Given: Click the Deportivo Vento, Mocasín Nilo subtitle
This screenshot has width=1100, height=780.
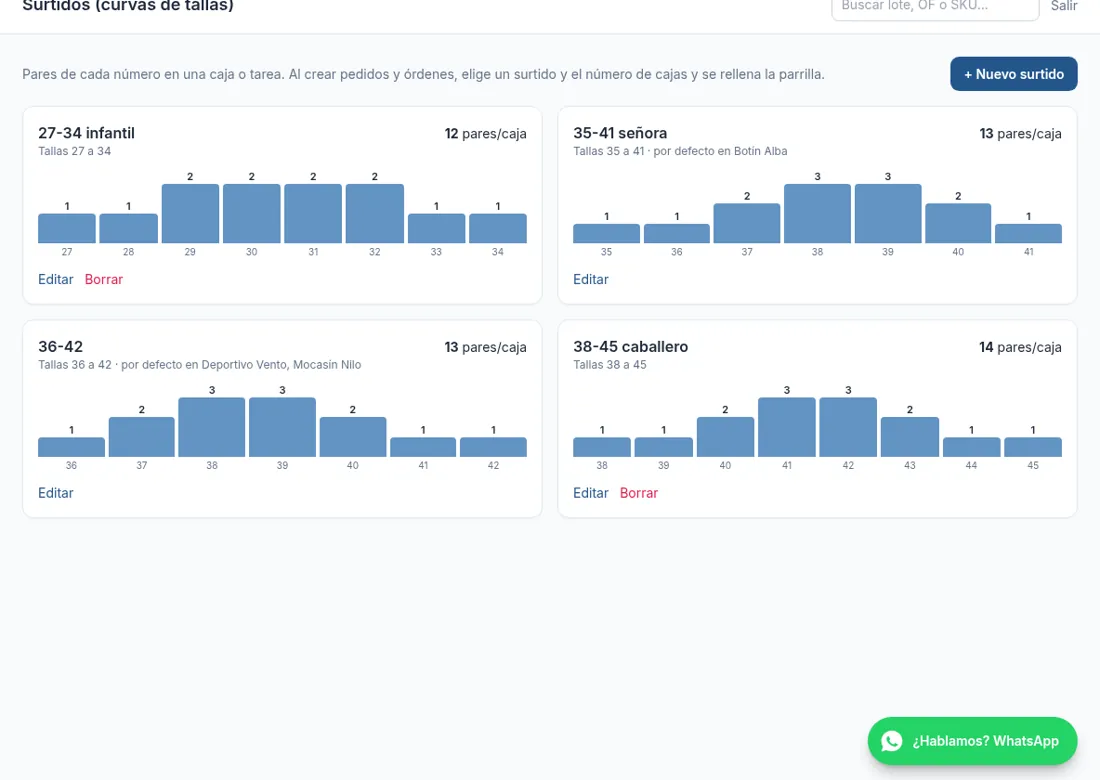Looking at the screenshot, I should pyautogui.click(x=199, y=365).
